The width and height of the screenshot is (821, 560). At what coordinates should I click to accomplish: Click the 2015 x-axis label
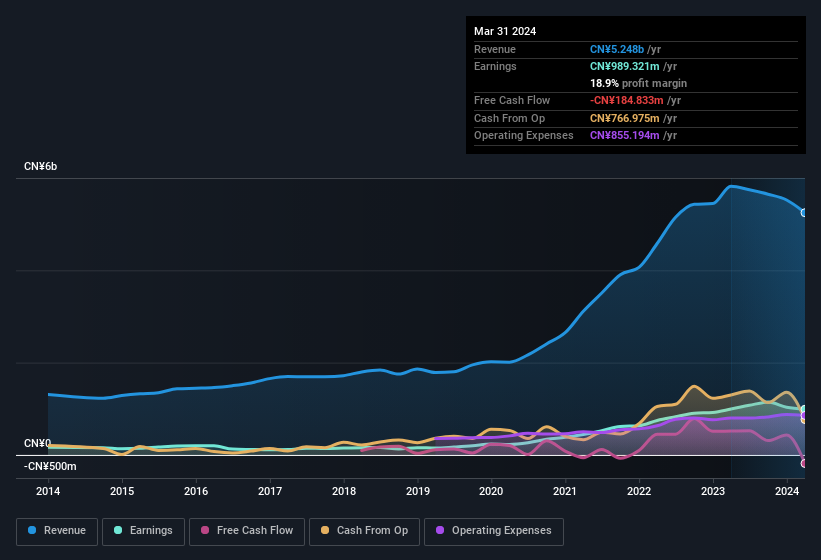(122, 491)
